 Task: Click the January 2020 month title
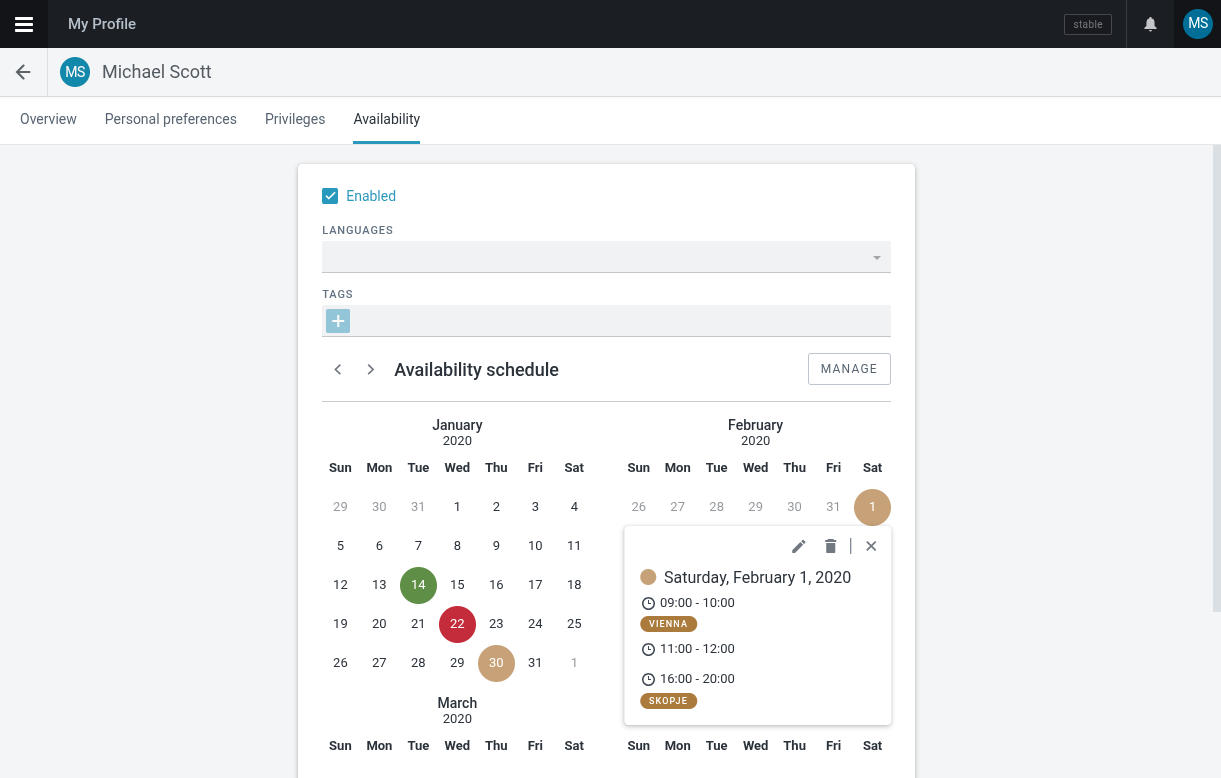[x=457, y=432]
